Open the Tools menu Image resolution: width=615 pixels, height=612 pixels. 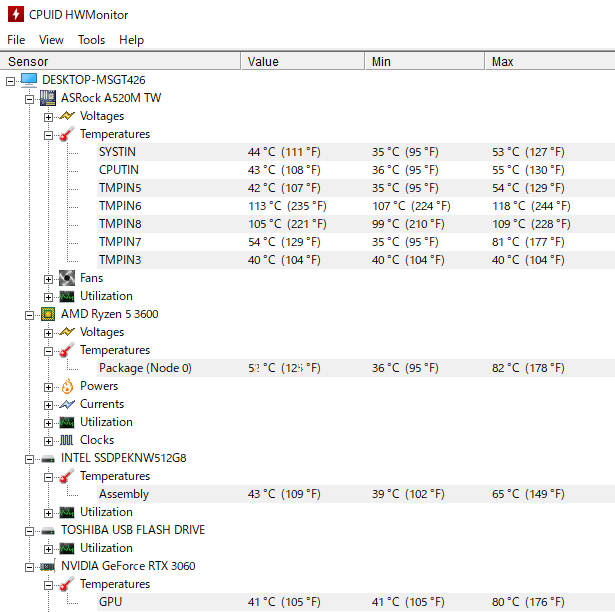point(91,40)
